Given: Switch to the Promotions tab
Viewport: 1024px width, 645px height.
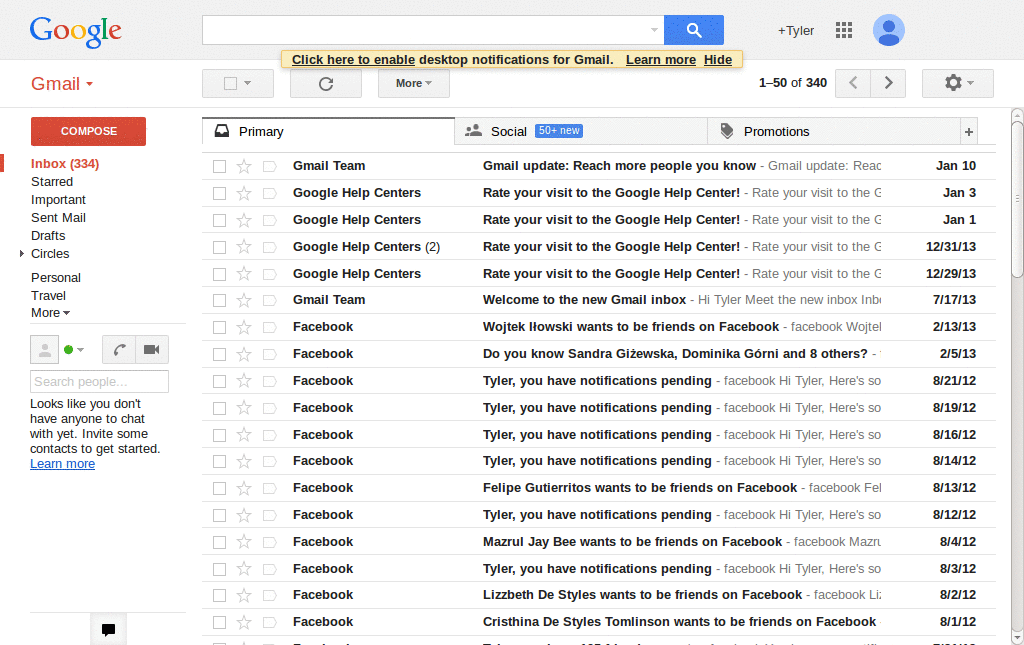Looking at the screenshot, I should (834, 132).
